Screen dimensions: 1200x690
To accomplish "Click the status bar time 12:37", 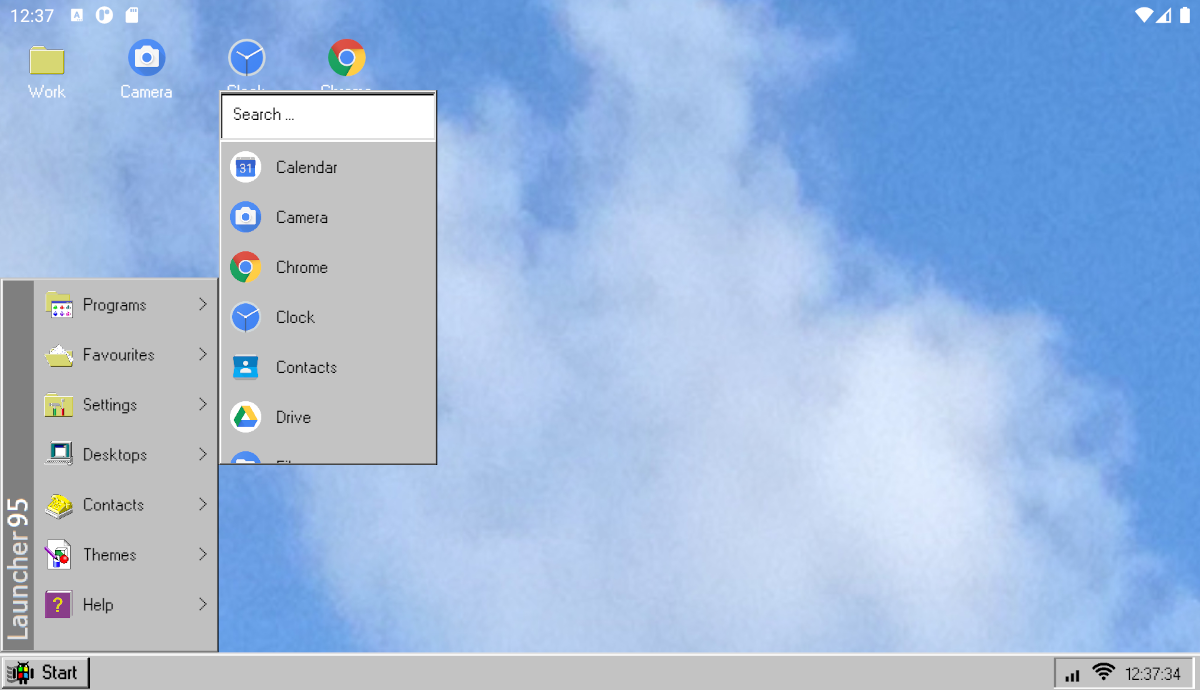I will point(32,15).
